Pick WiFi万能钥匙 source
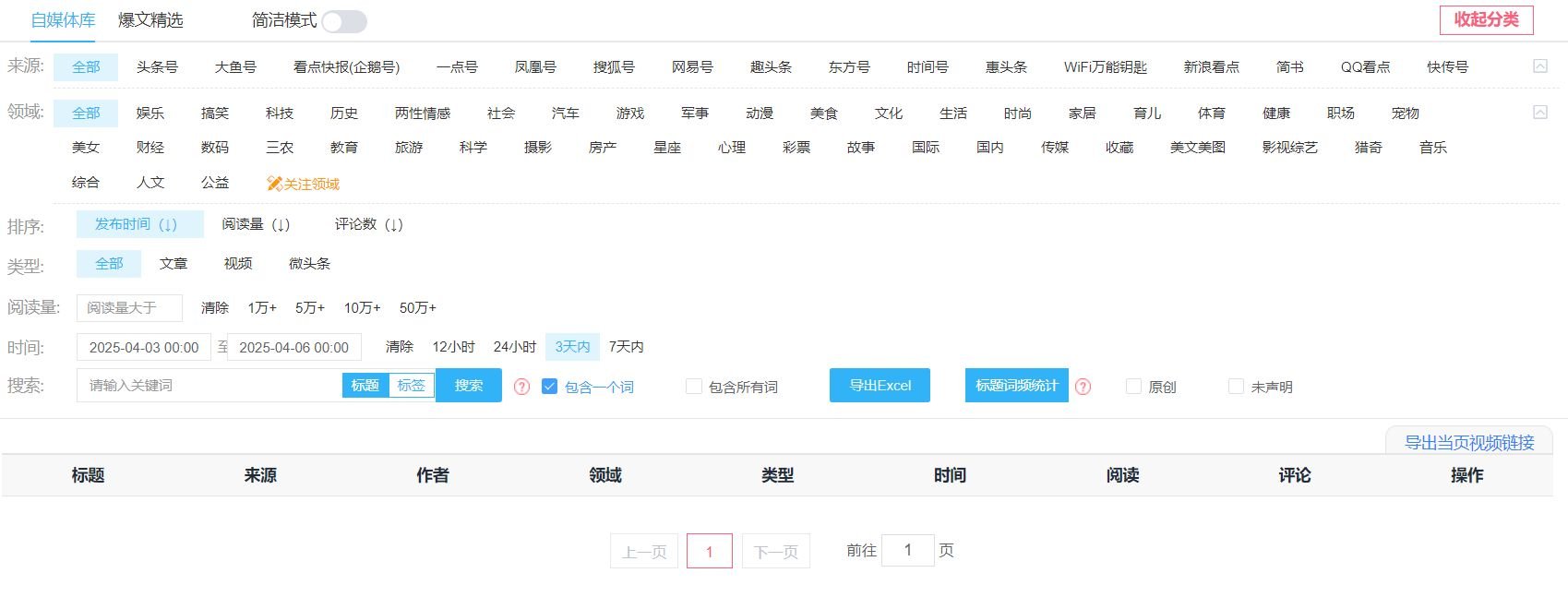Image resolution: width=1568 pixels, height=609 pixels. pos(1105,66)
